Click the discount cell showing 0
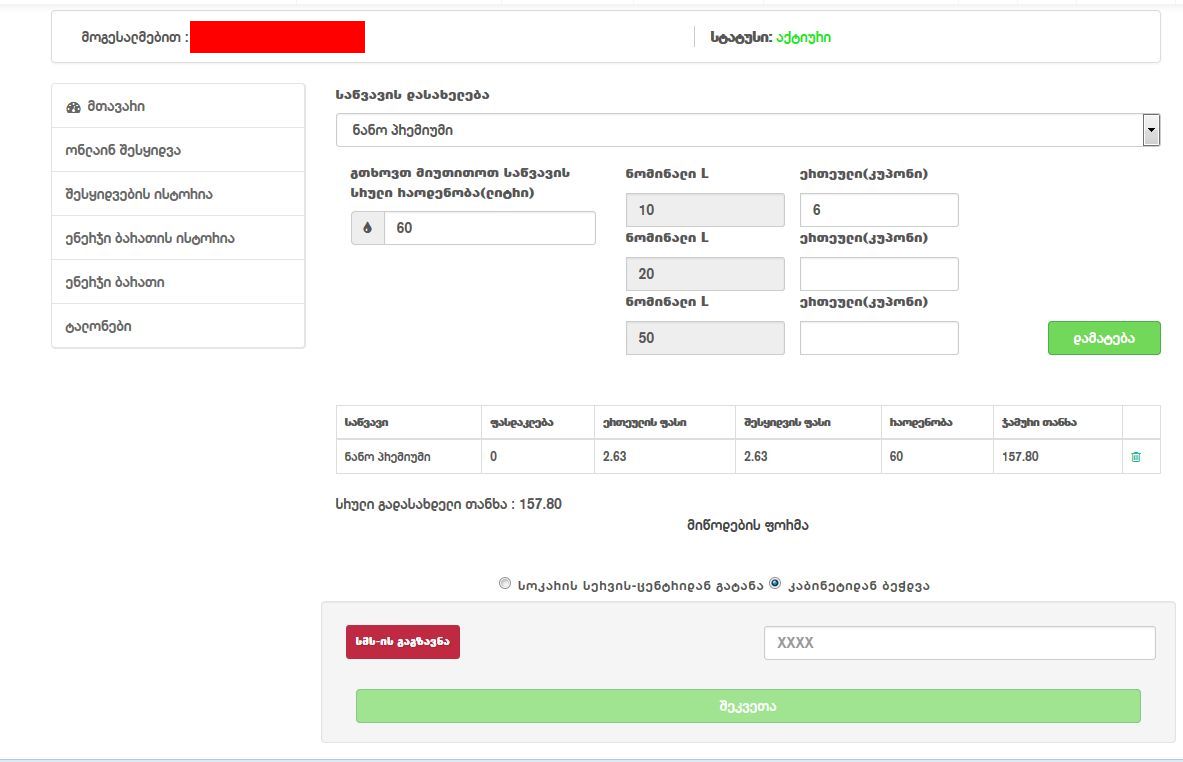 (538, 456)
